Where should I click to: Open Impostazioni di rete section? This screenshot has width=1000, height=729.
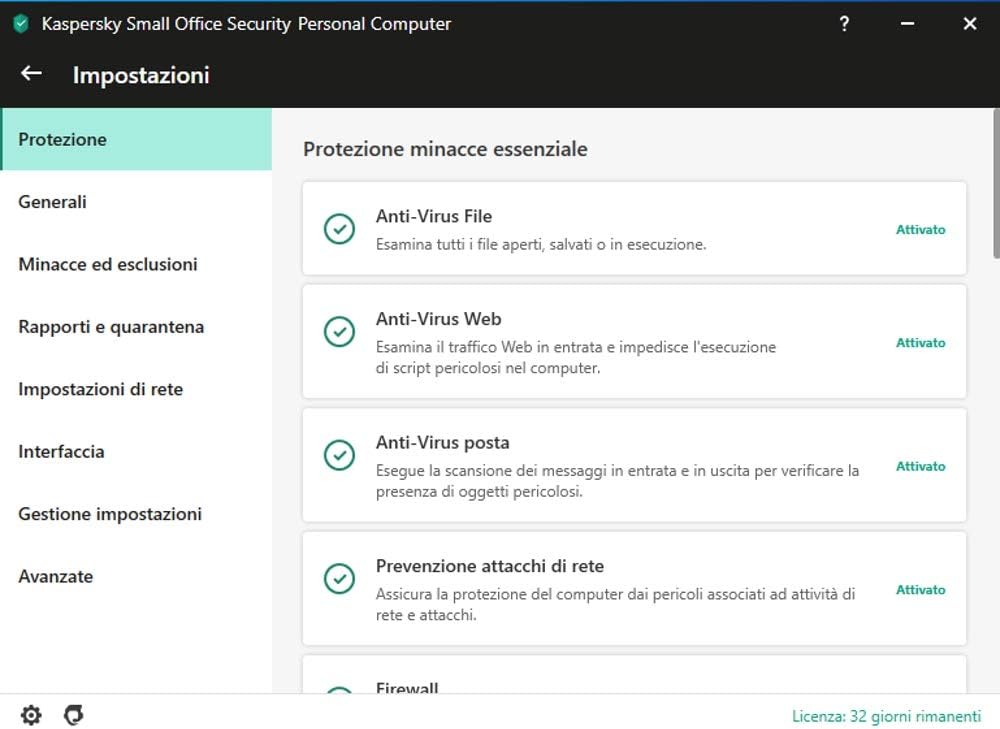click(x=136, y=389)
